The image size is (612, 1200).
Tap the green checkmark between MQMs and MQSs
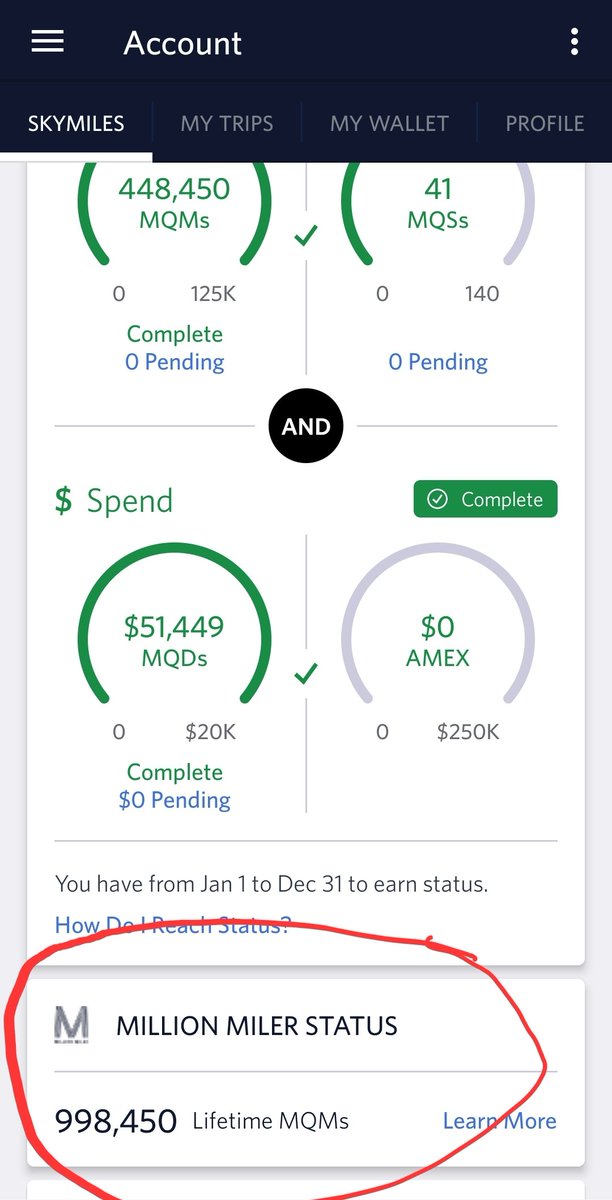click(306, 236)
